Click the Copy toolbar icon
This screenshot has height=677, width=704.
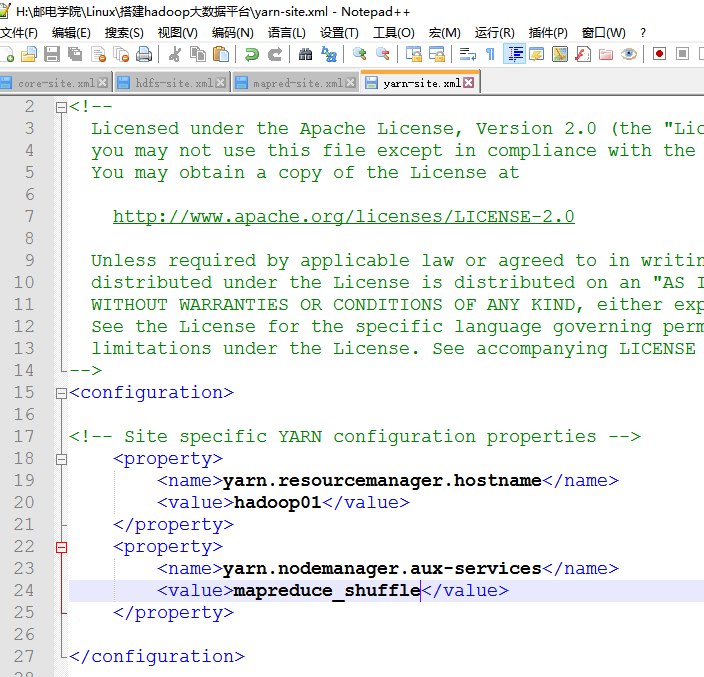pos(198,54)
